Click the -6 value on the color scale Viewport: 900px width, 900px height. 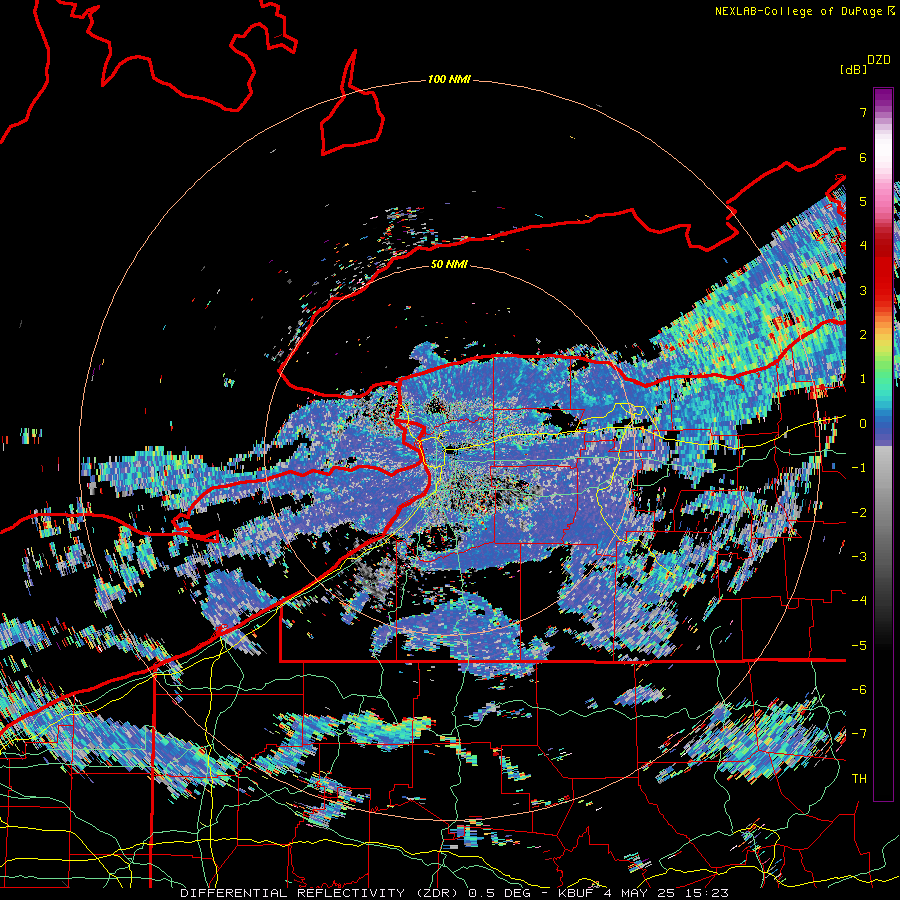859,690
